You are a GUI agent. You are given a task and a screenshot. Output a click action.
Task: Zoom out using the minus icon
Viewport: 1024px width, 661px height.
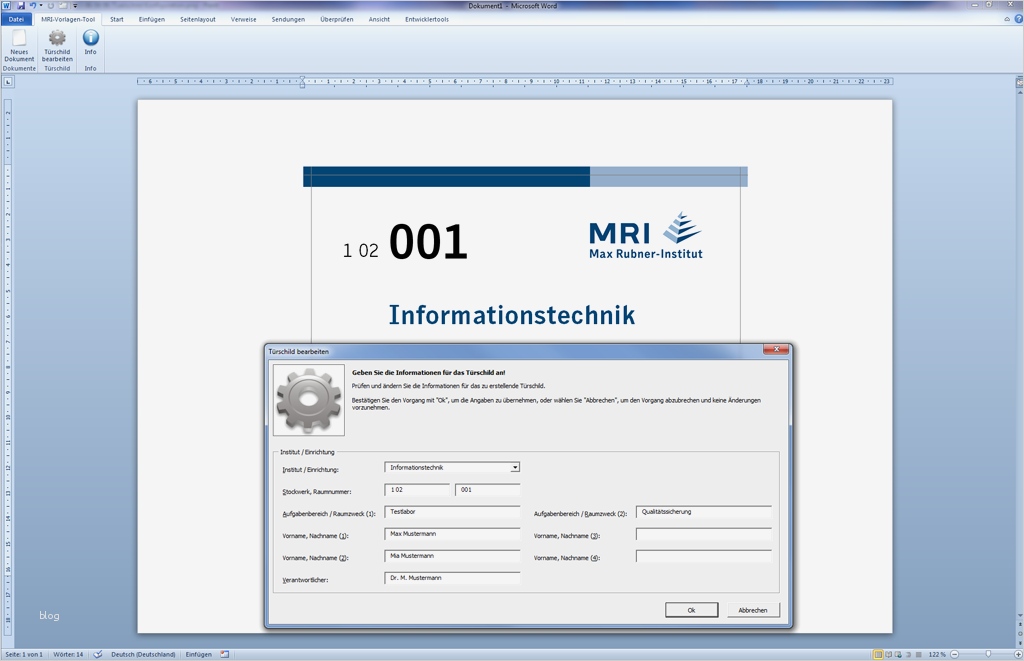pyautogui.click(x=954, y=653)
